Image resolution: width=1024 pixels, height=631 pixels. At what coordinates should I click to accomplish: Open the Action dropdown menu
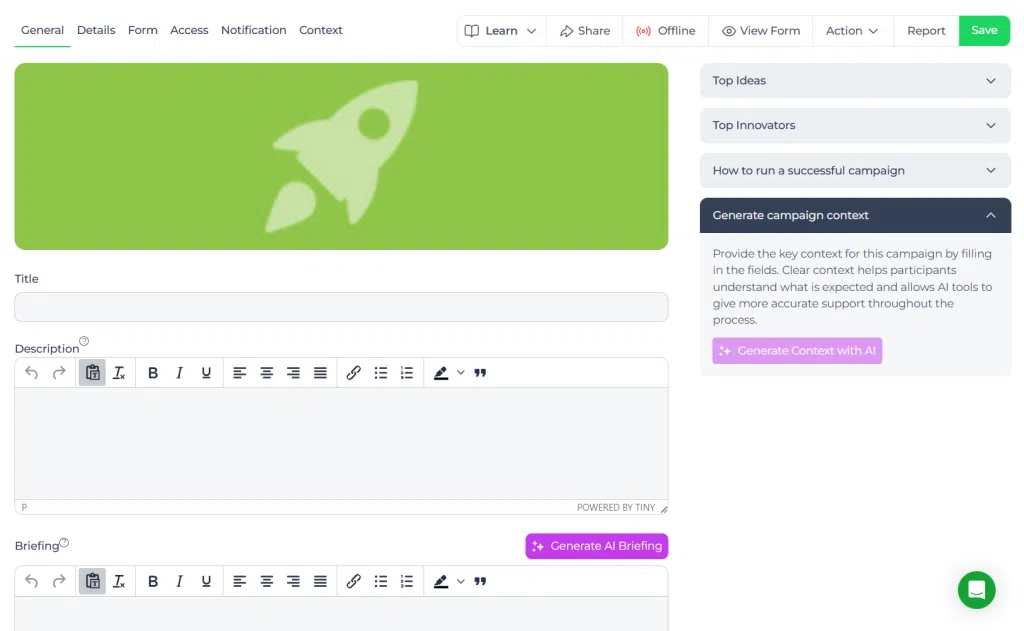pos(852,31)
